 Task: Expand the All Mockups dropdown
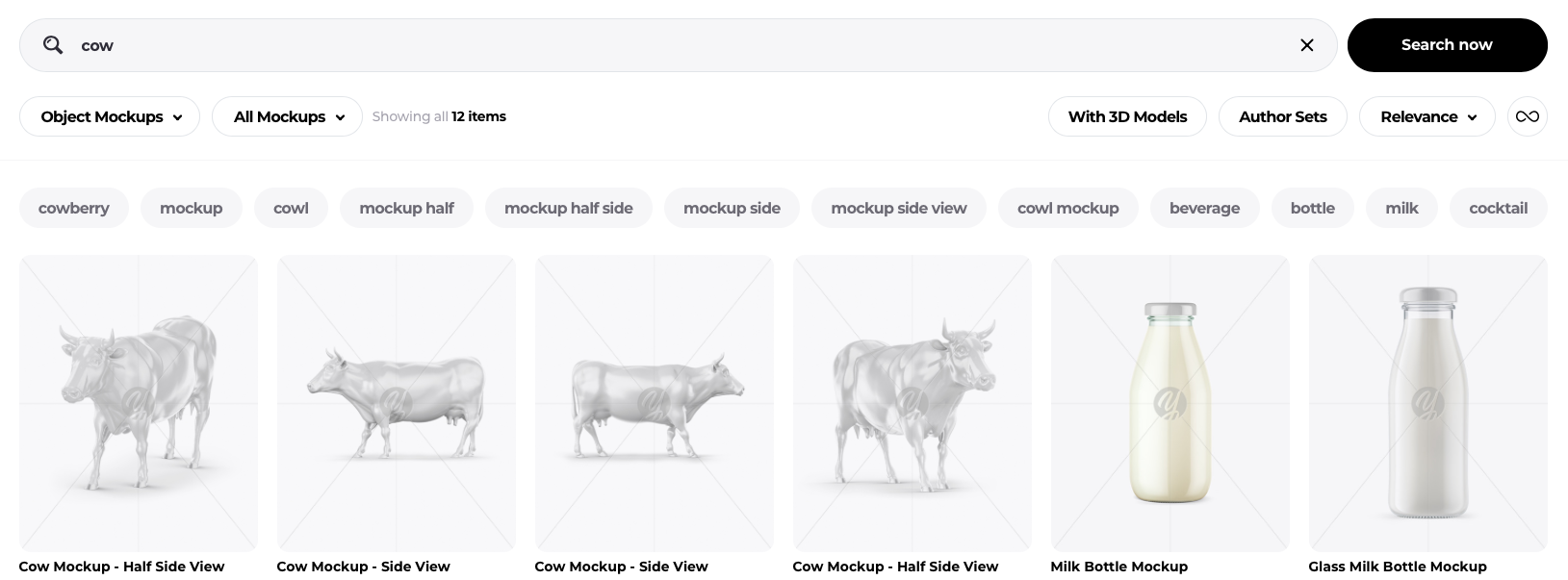point(287,116)
